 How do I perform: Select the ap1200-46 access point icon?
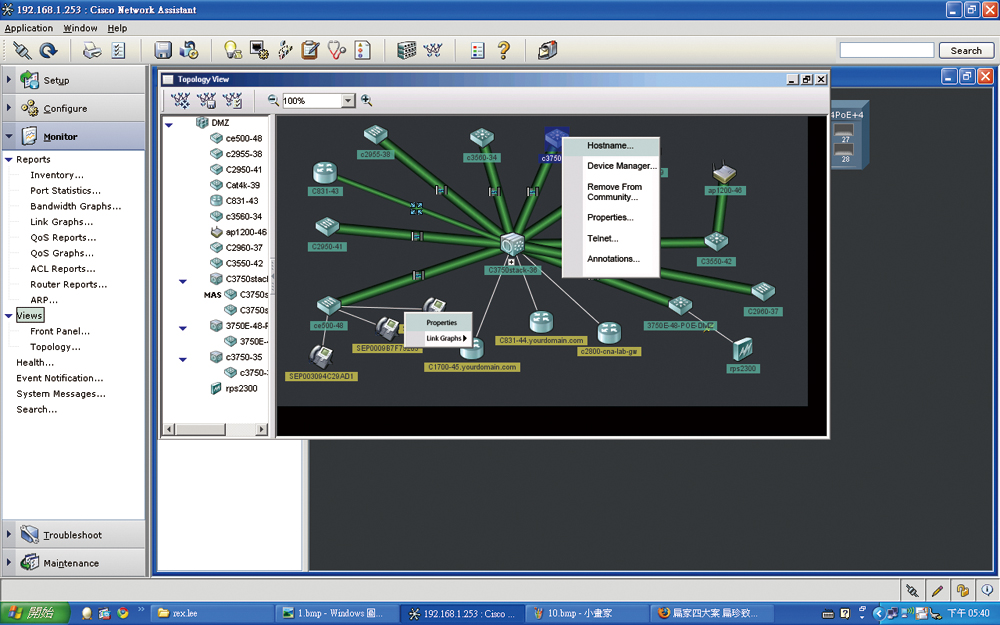[724, 173]
